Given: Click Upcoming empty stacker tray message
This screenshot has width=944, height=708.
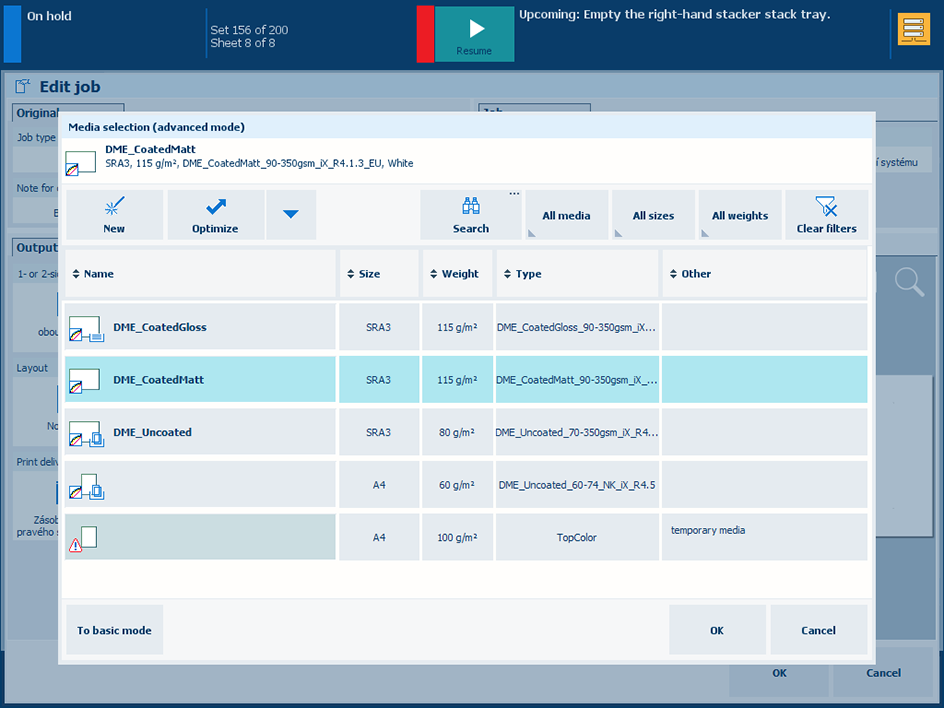Looking at the screenshot, I should pos(675,14).
